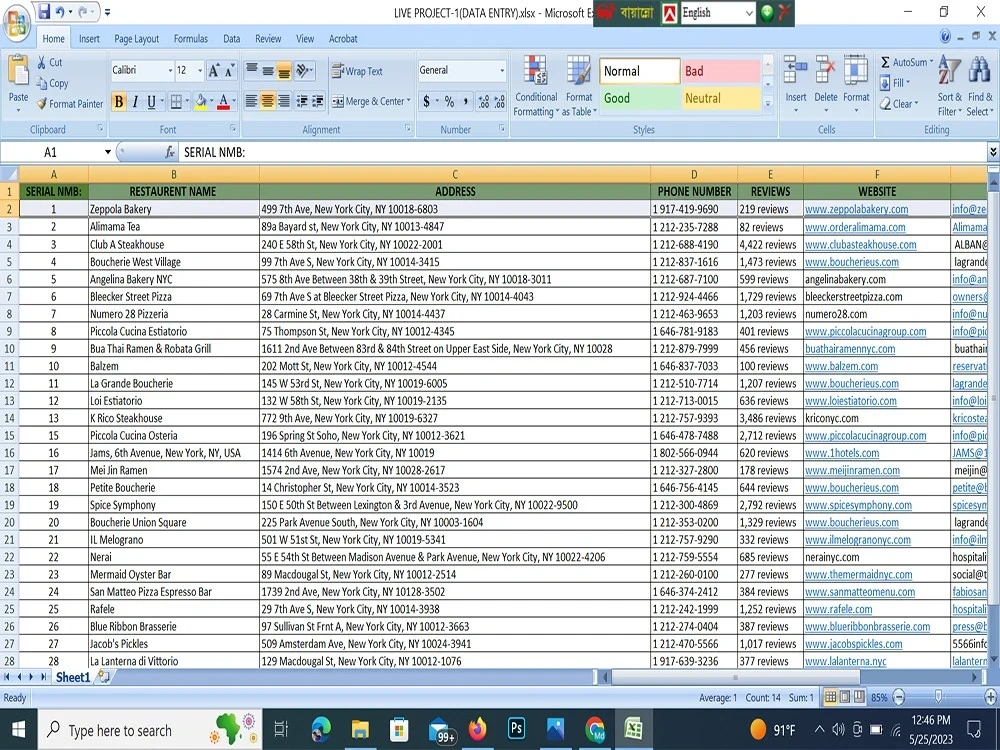Click Merge & Center button
The width and height of the screenshot is (1000, 750).
[x=371, y=101]
